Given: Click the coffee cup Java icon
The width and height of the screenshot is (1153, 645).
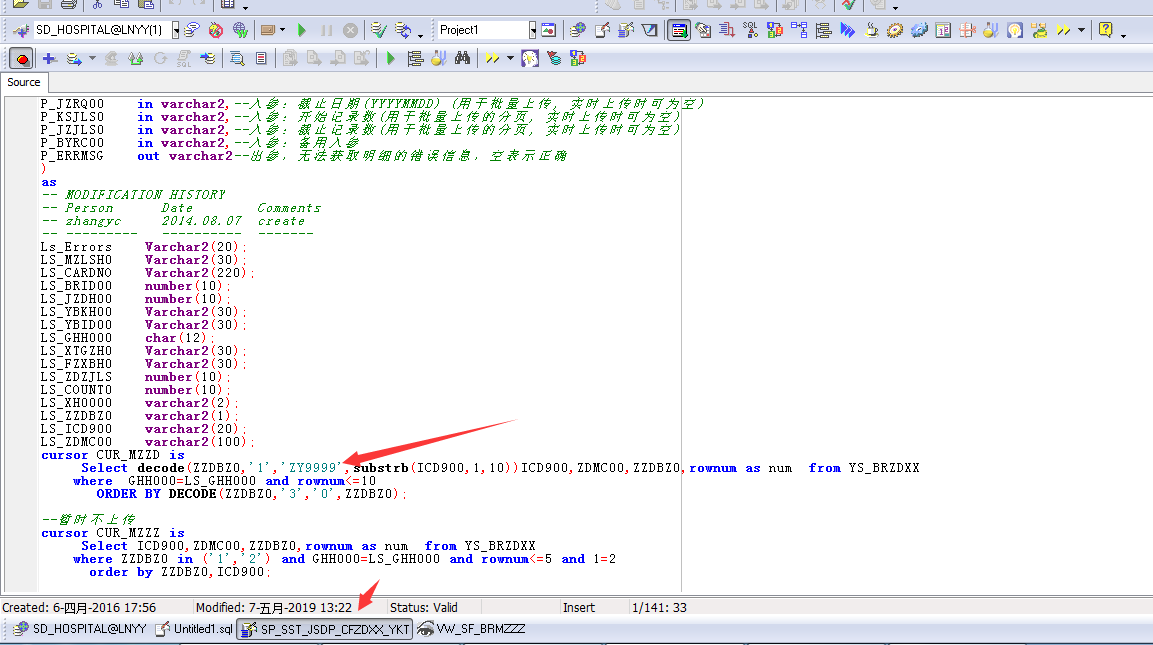Looking at the screenshot, I should (x=871, y=30).
